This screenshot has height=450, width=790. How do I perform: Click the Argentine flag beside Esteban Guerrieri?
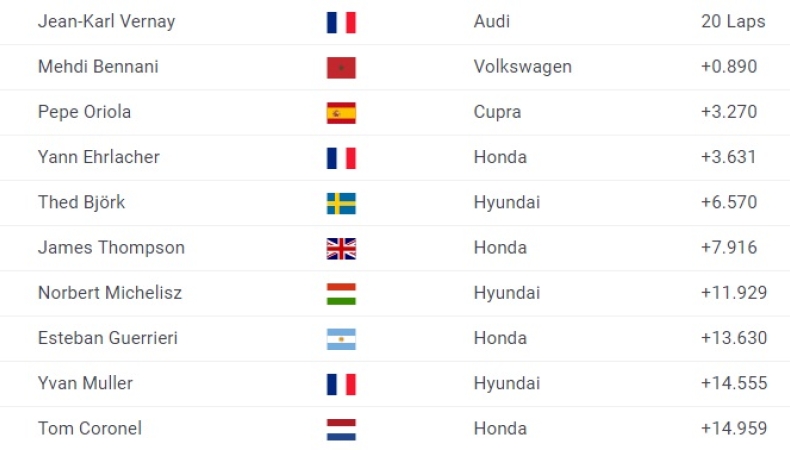(x=341, y=339)
